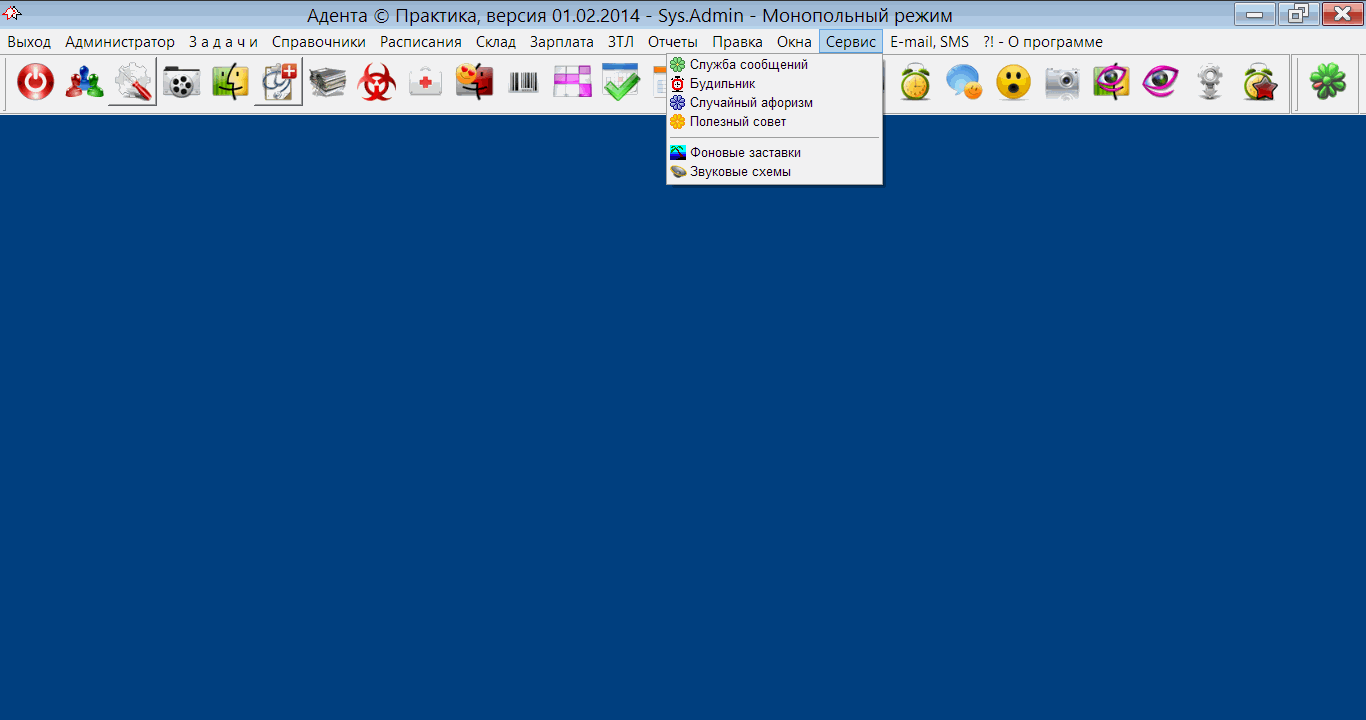Select 'Случайный афоризм' menu item
1366x720 pixels.
(750, 103)
